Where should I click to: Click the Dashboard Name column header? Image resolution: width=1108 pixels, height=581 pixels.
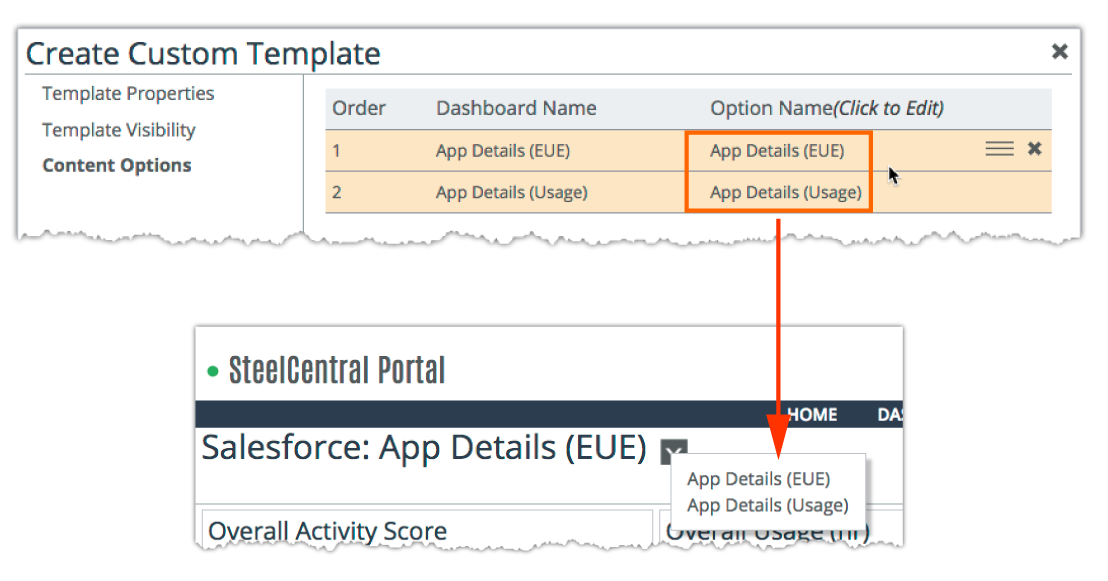click(x=516, y=108)
